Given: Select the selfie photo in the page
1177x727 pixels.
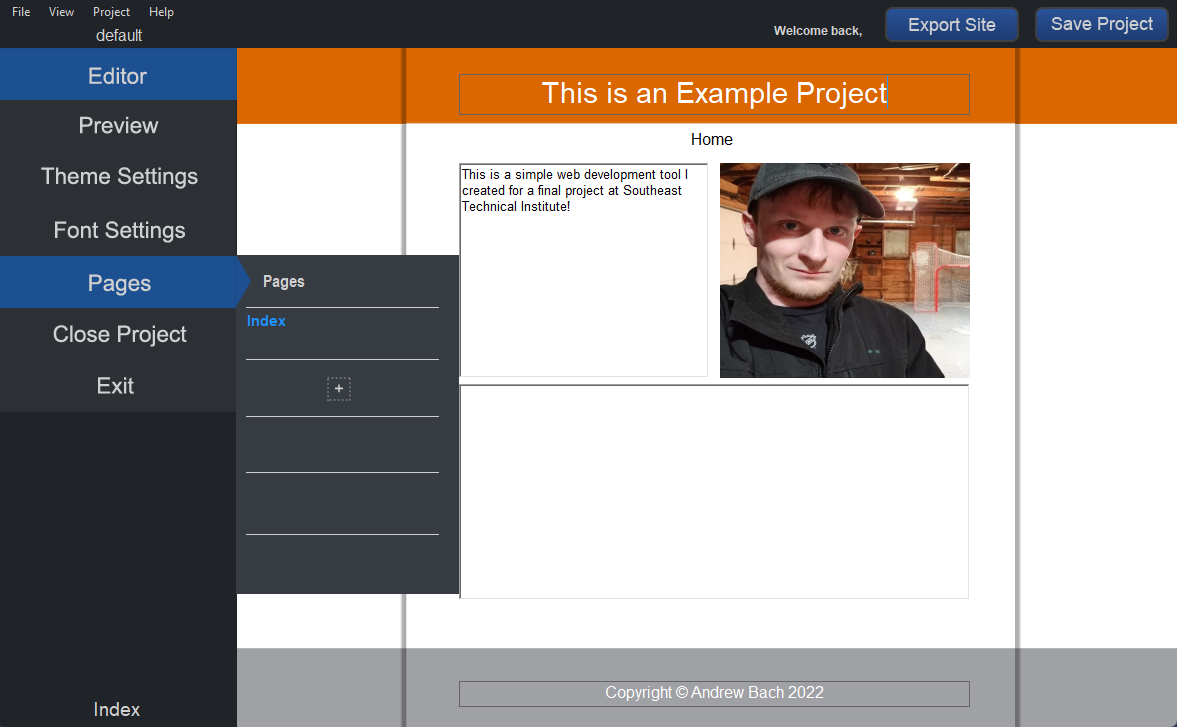Looking at the screenshot, I should click(x=844, y=270).
